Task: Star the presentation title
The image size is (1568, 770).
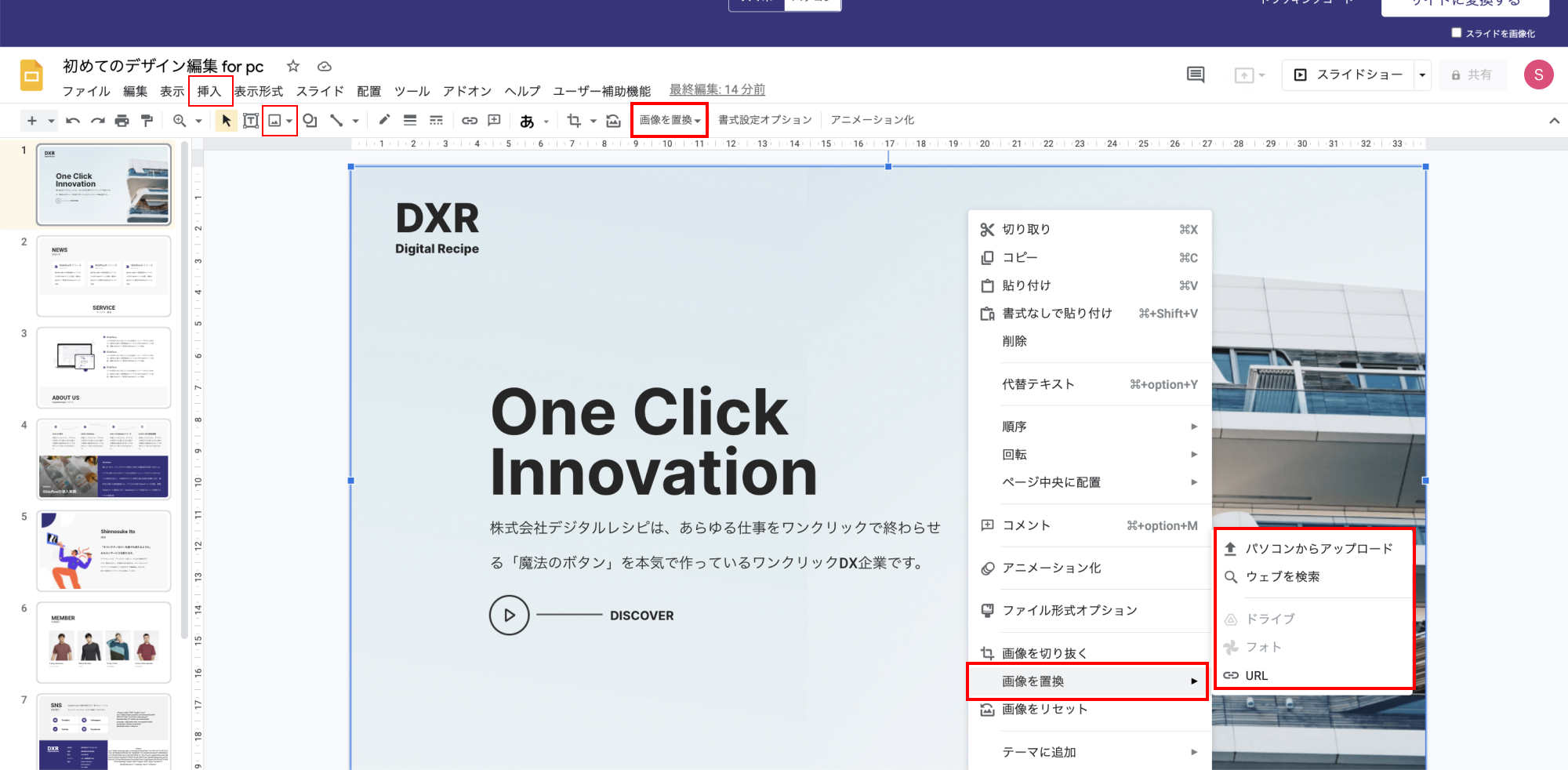Action: (x=293, y=67)
